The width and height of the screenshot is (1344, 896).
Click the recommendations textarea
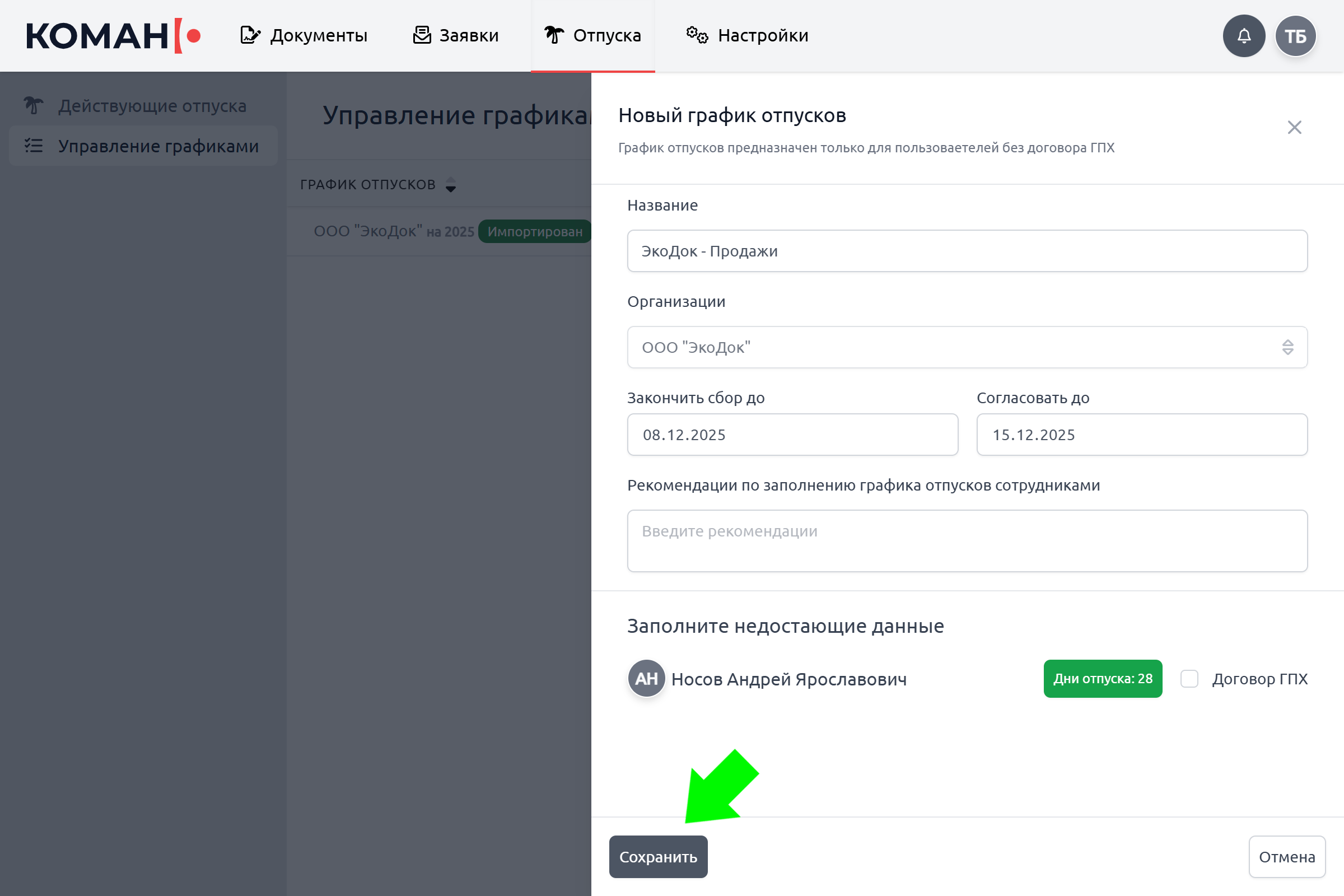tap(967, 540)
